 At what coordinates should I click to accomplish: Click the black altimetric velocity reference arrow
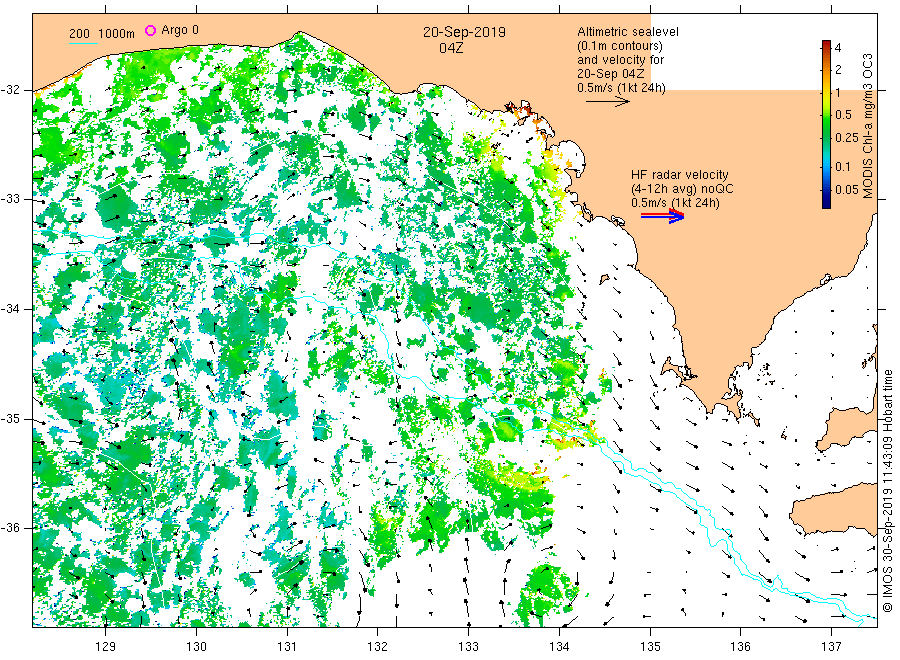(x=608, y=102)
